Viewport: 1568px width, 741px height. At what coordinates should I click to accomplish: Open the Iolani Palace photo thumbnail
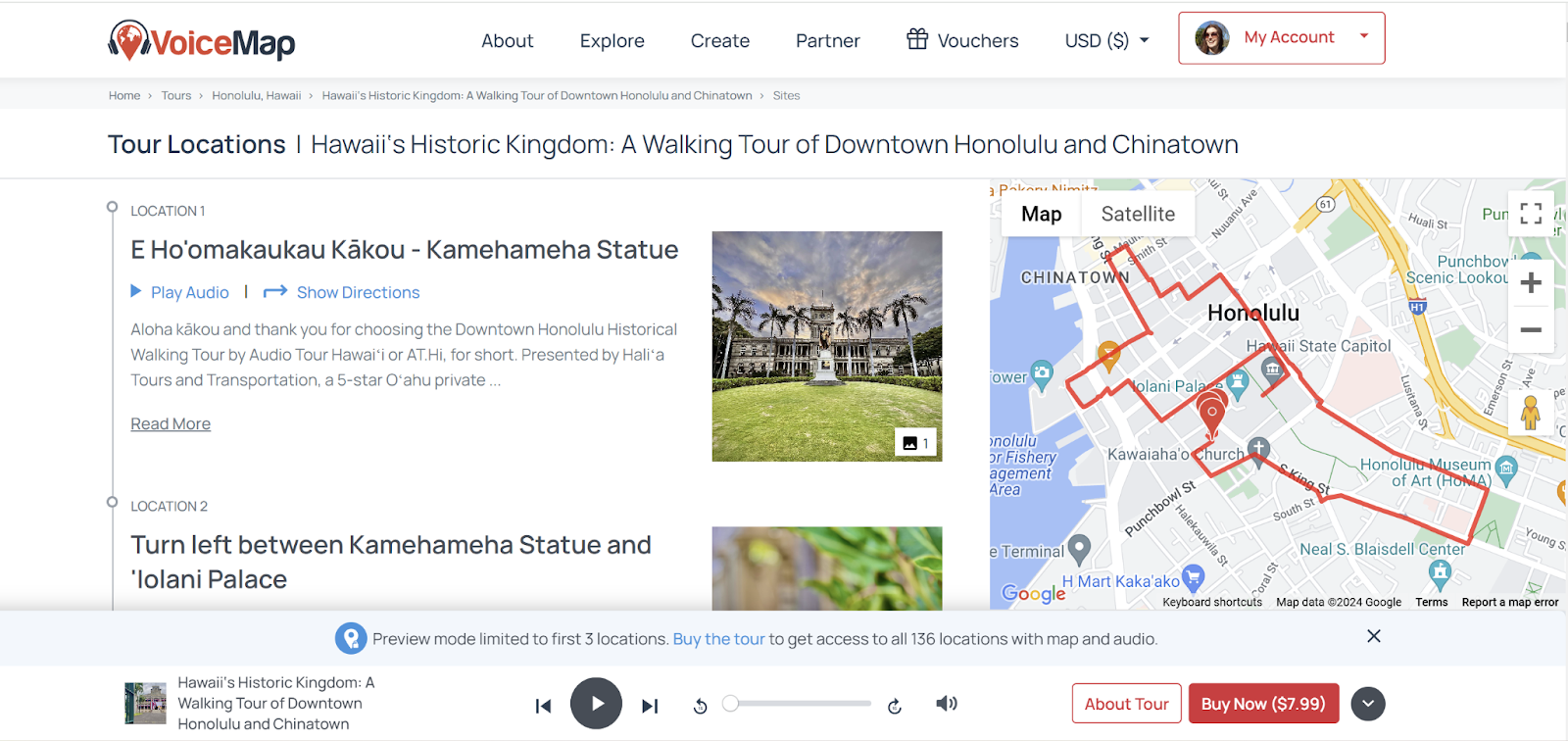pyautogui.click(x=827, y=346)
